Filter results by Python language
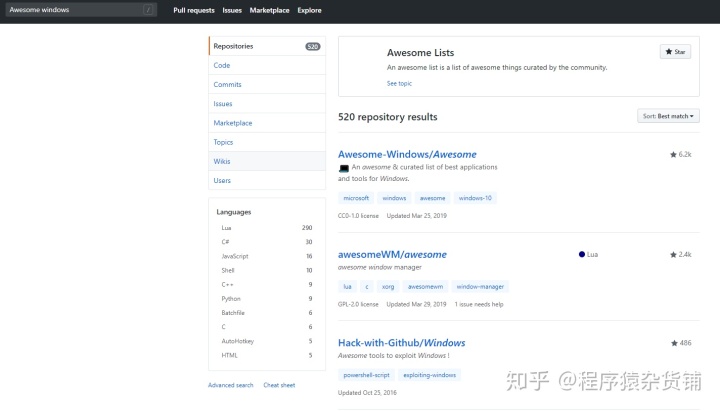Screen dimensions: 720x411 [x=267, y=299]
